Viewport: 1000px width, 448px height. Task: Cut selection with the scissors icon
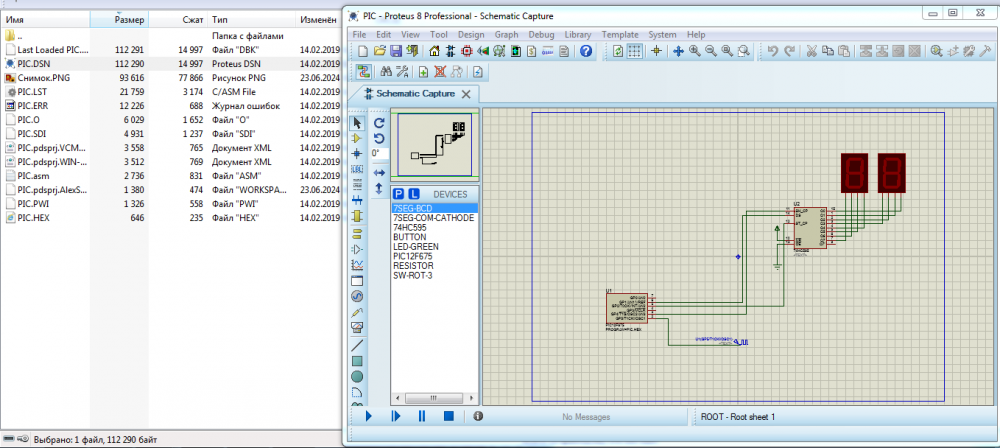(812, 51)
